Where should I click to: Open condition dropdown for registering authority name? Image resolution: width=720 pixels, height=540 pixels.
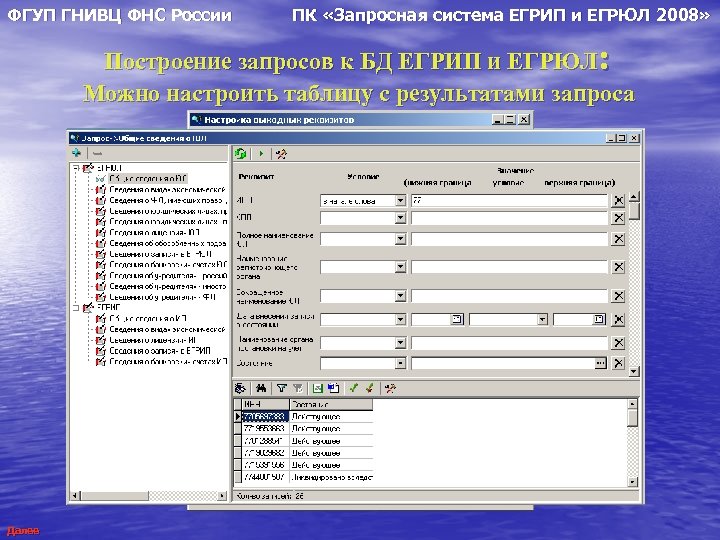(x=400, y=267)
